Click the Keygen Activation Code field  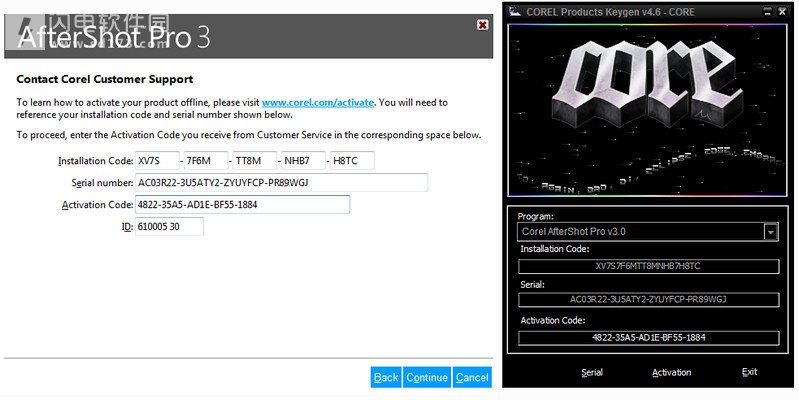[648, 337]
